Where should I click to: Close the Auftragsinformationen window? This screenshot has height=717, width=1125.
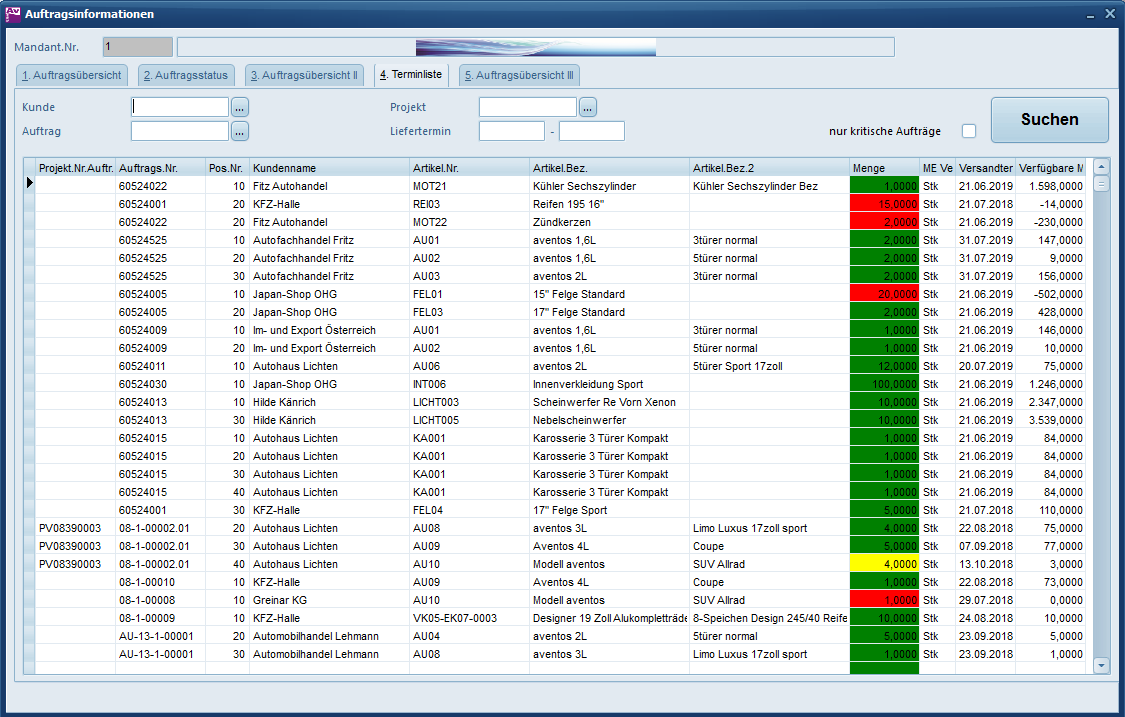click(x=1109, y=14)
